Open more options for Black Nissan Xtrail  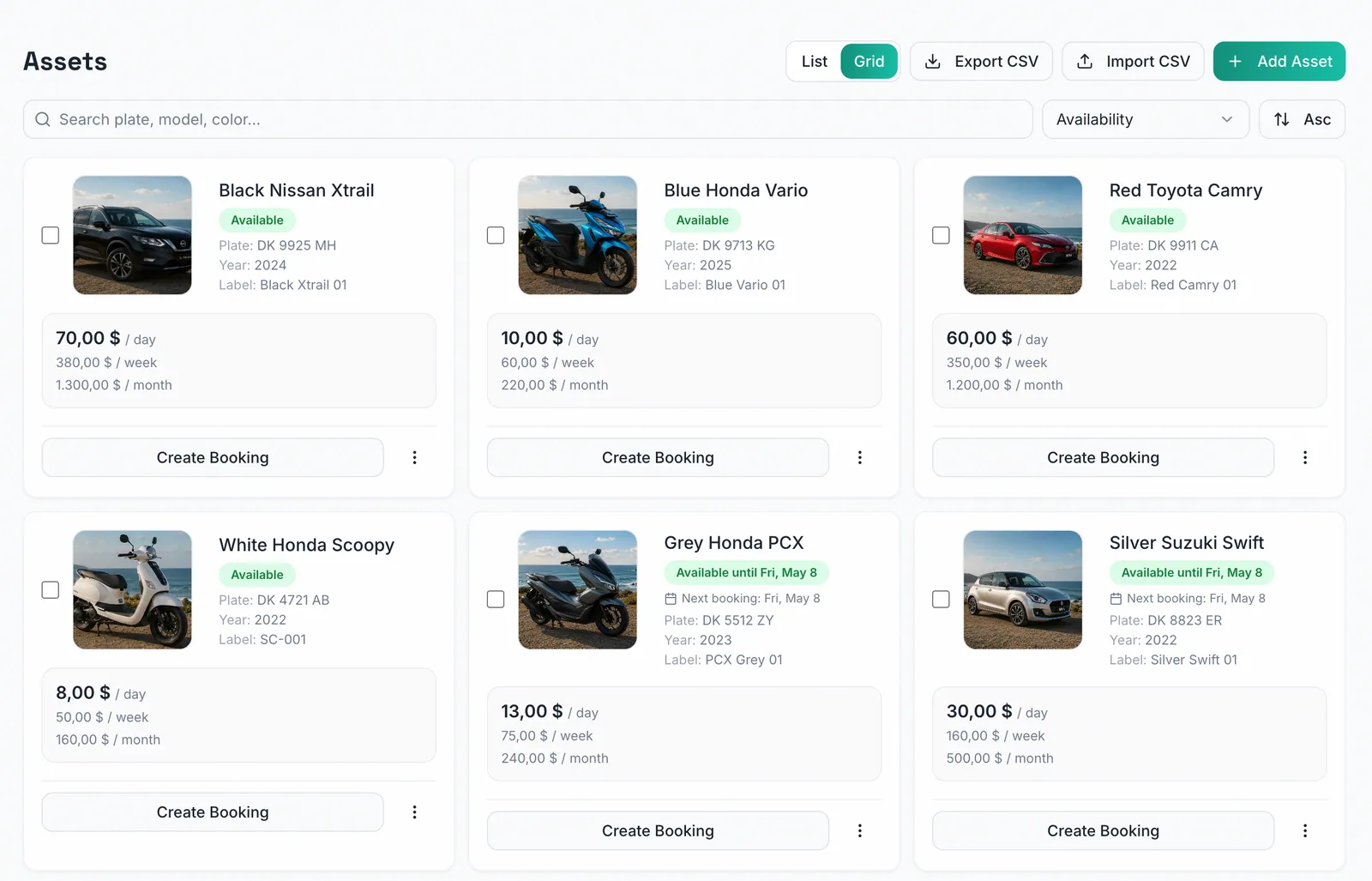point(414,457)
